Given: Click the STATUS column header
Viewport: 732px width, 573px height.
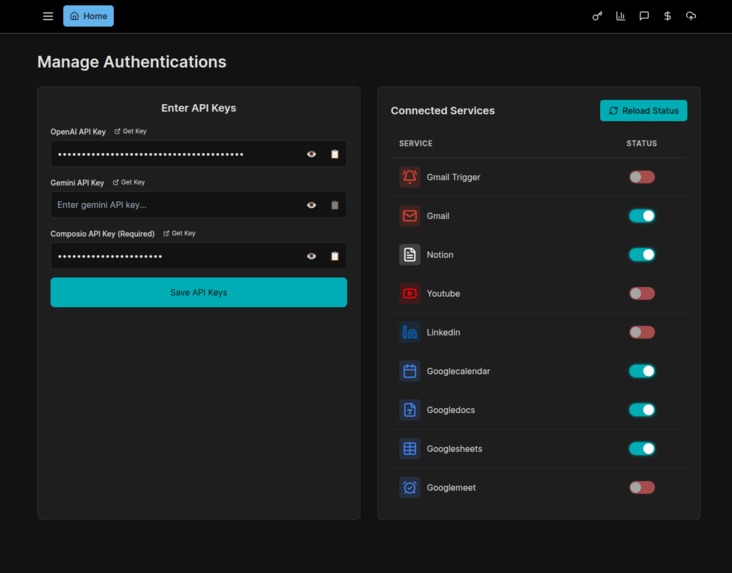Looking at the screenshot, I should point(641,143).
